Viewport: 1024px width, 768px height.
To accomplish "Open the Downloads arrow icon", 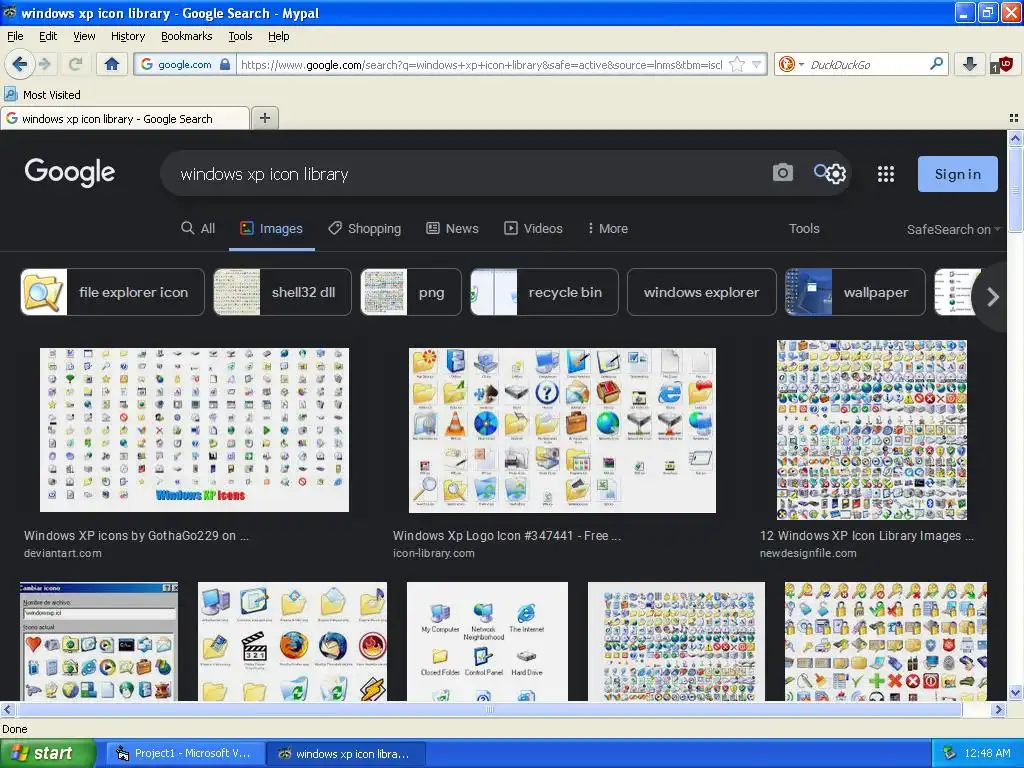I will coord(970,64).
